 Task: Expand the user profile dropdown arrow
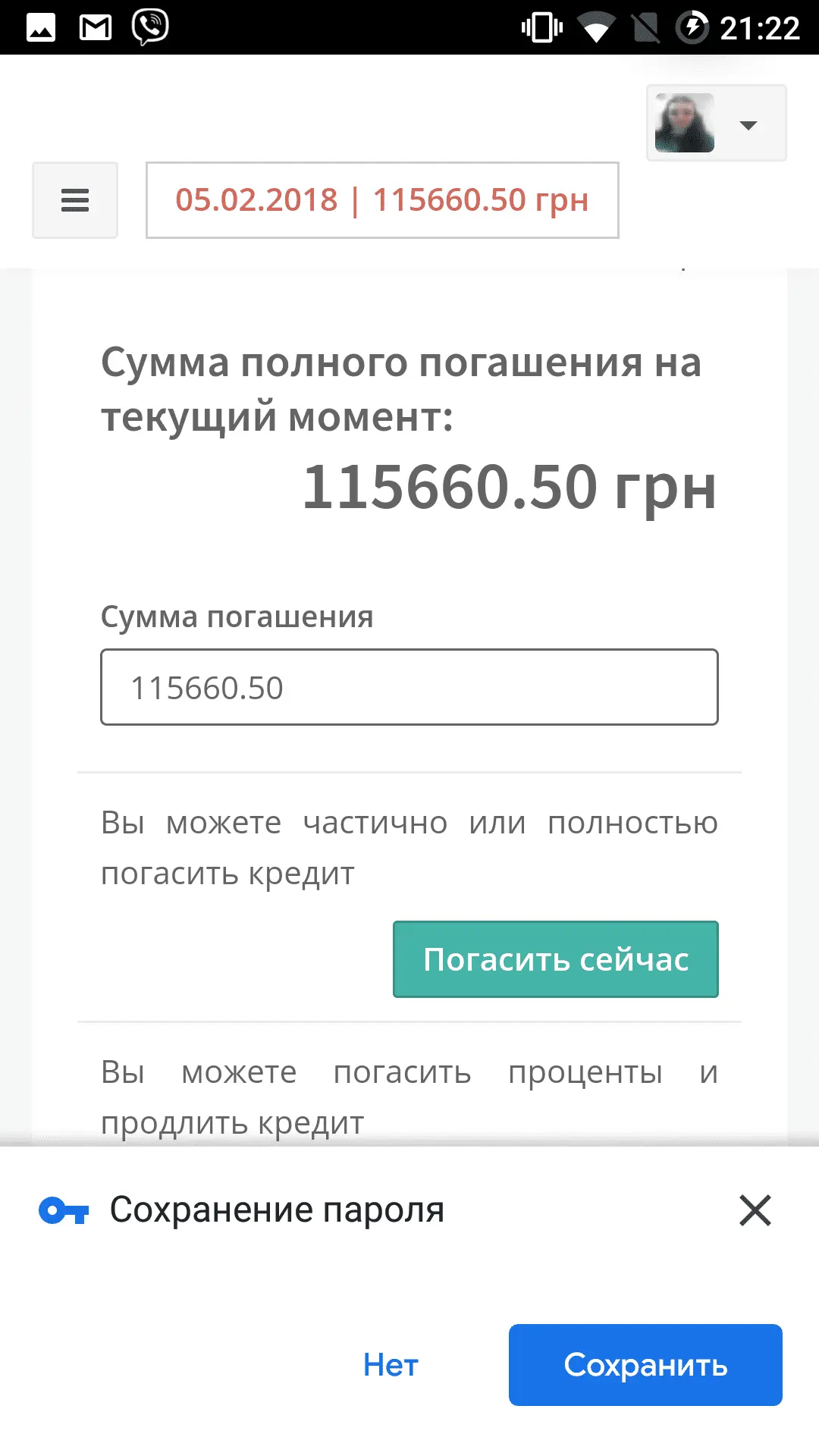click(748, 125)
